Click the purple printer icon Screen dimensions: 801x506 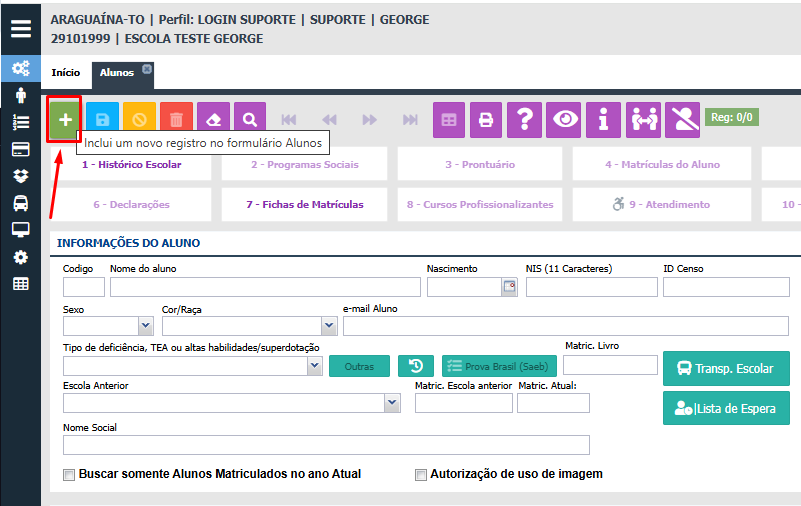click(x=486, y=120)
